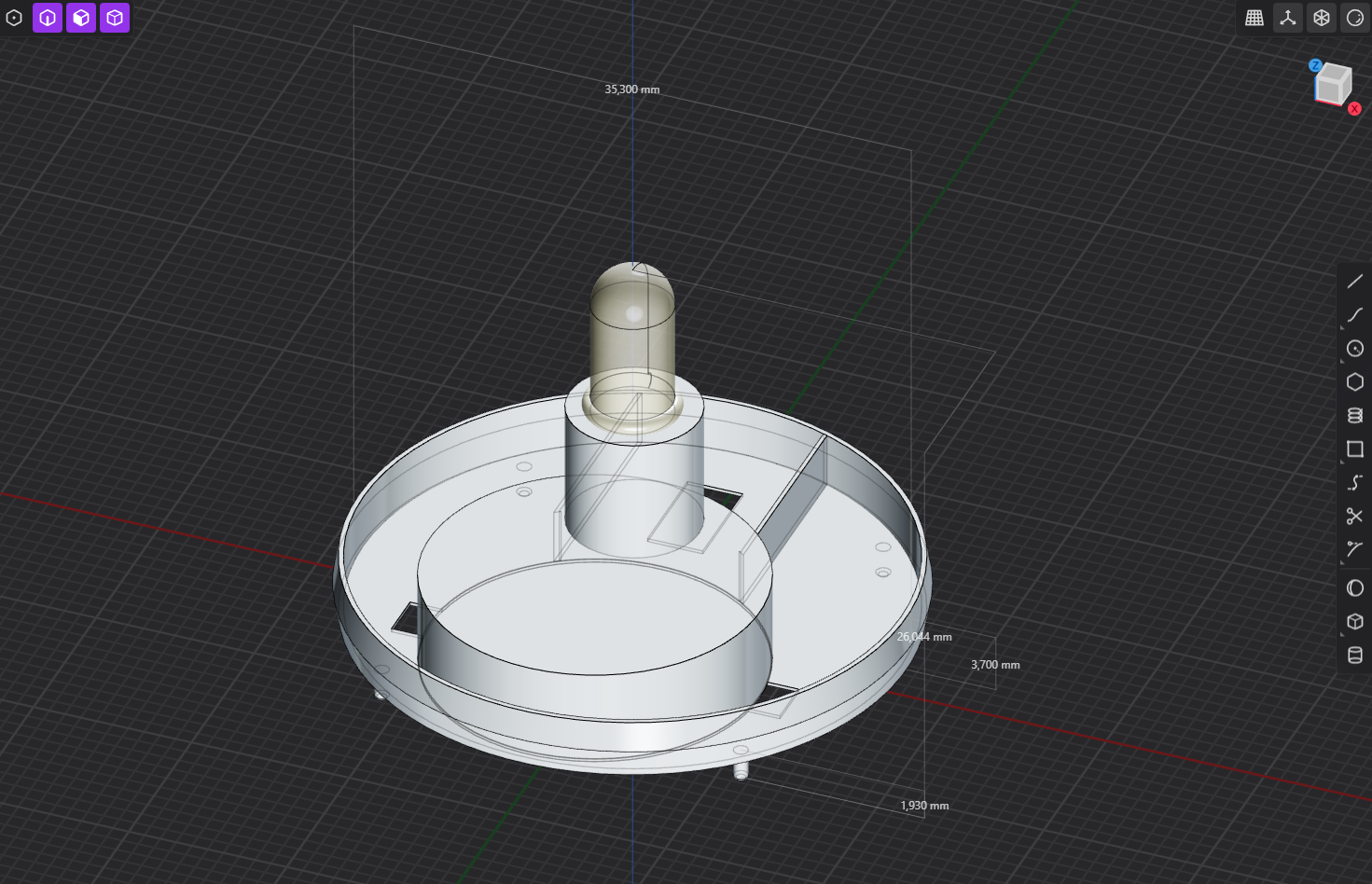Select the Trim scissors tool
This screenshot has height=884, width=1372.
(1355, 517)
